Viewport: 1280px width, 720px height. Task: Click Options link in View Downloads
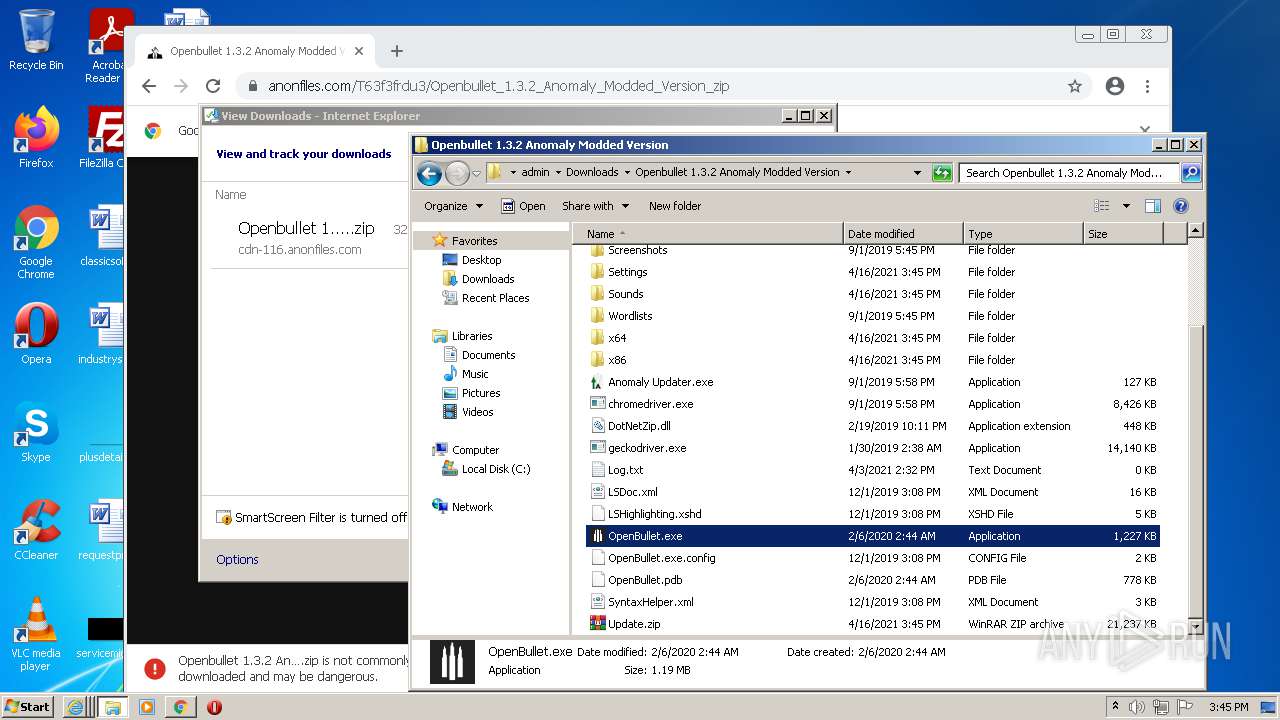coord(237,560)
